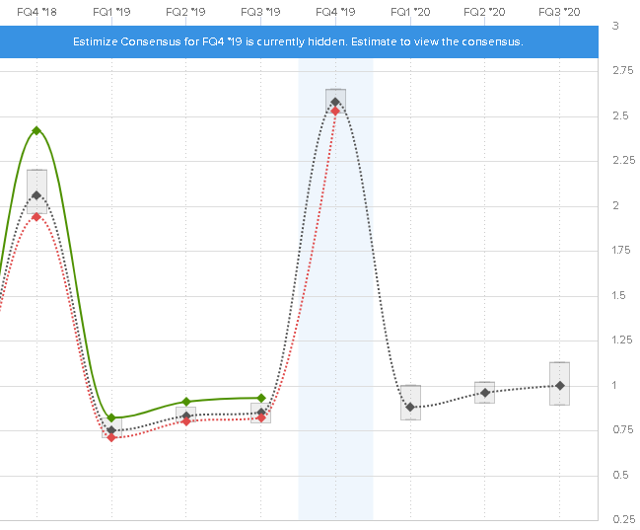Select the red marker for FQ1 '19
The height and width of the screenshot is (530, 640).
tap(111, 437)
